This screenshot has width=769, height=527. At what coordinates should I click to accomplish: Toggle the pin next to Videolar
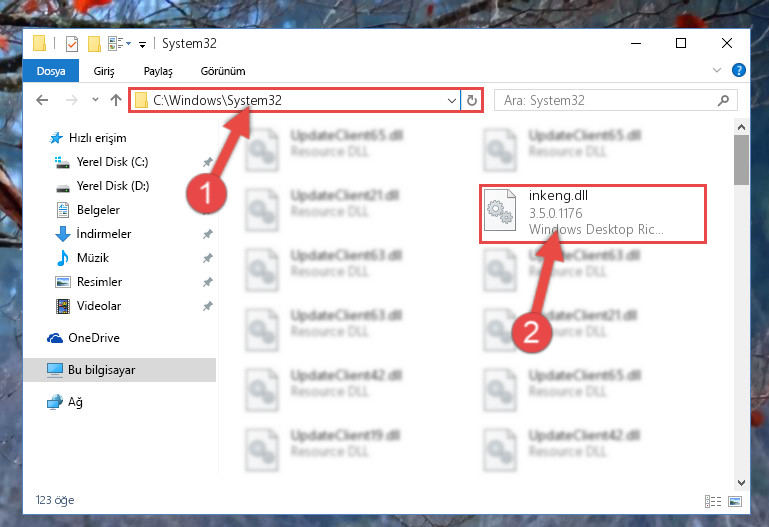(208, 306)
